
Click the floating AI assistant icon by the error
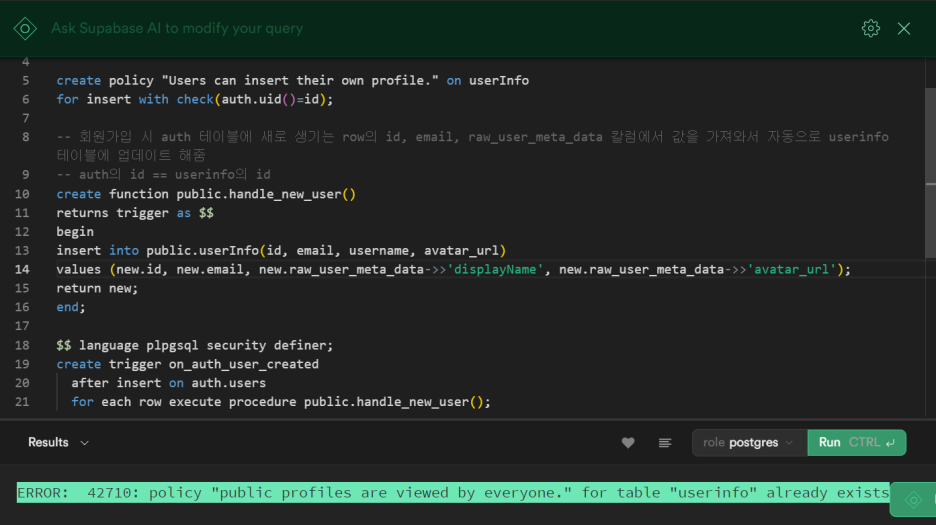coord(914,499)
